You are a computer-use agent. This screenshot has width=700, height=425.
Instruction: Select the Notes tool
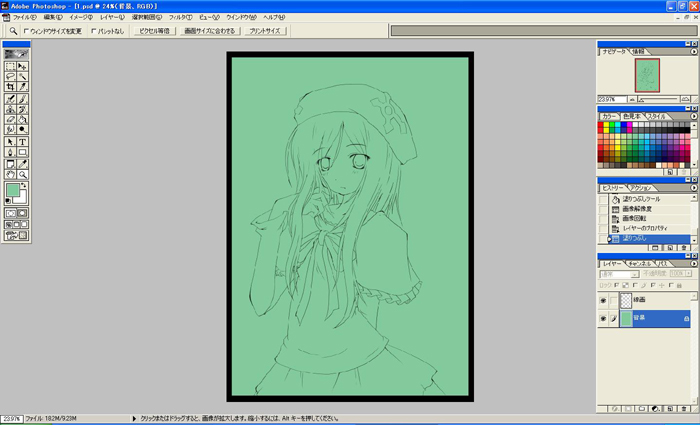(x=10, y=164)
